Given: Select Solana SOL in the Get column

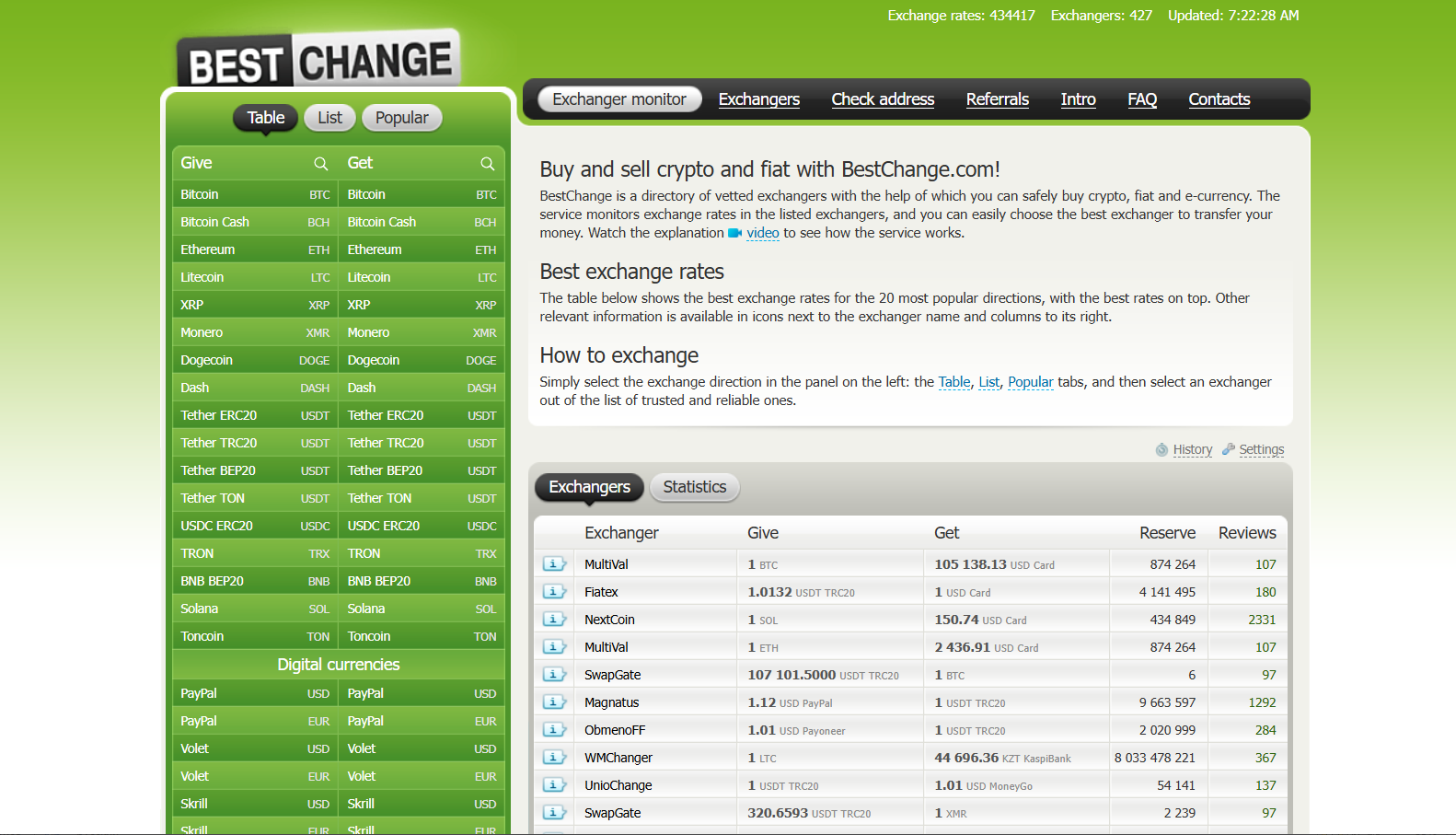Looking at the screenshot, I should point(422,609).
